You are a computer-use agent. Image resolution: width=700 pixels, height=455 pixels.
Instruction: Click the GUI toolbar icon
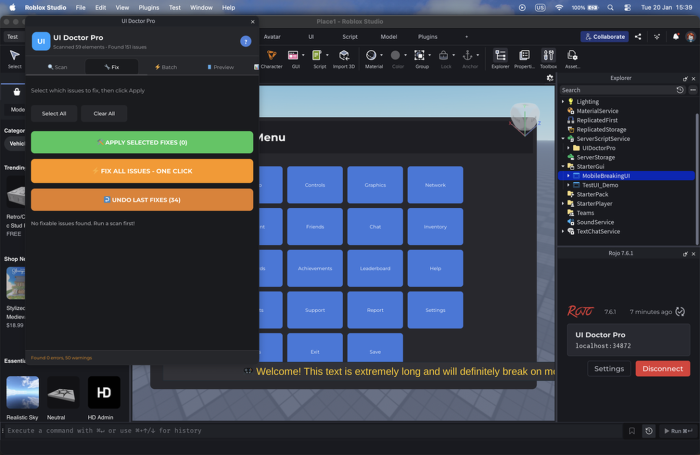tap(293, 55)
